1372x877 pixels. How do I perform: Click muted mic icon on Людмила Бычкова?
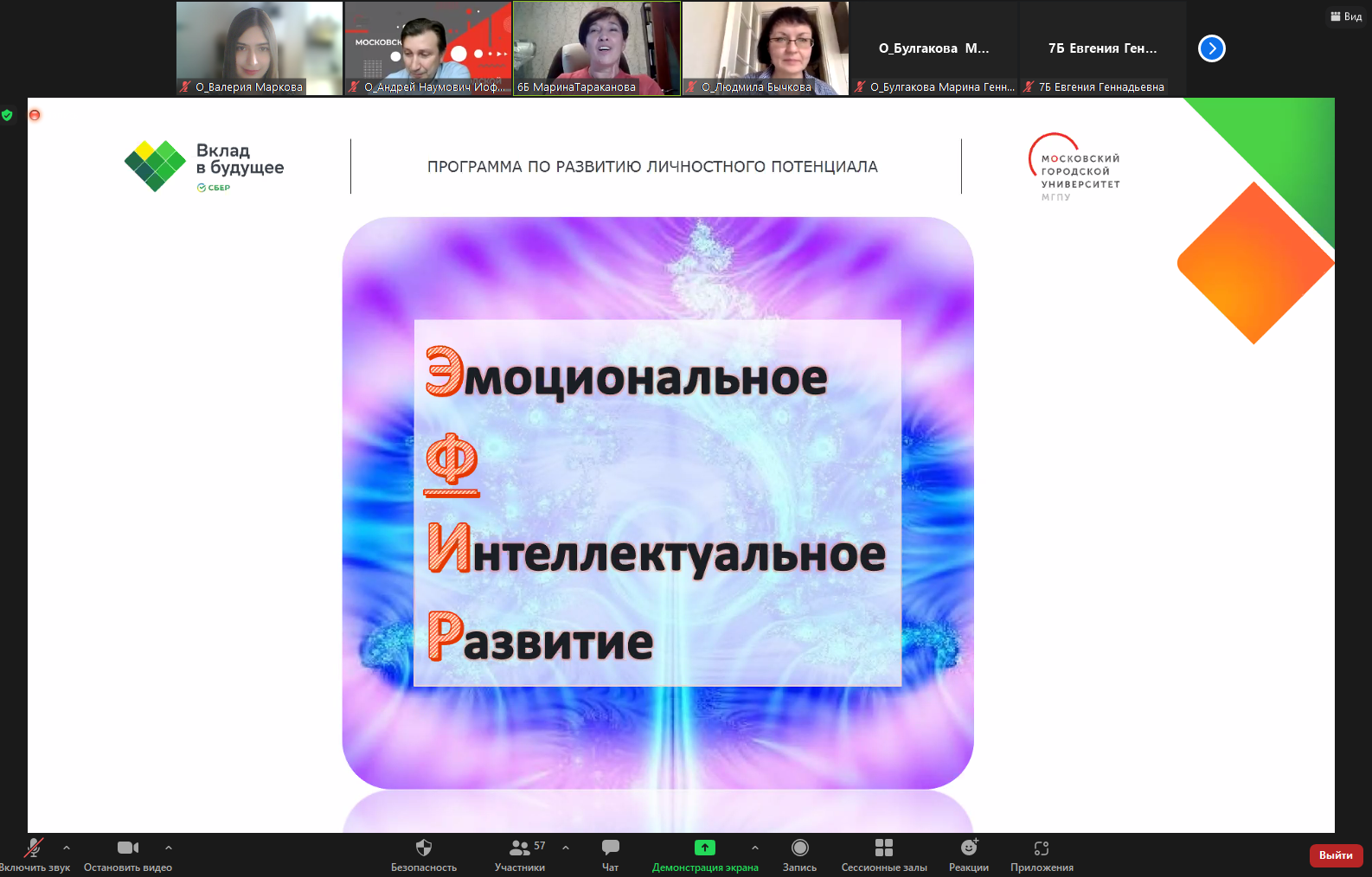coord(691,86)
